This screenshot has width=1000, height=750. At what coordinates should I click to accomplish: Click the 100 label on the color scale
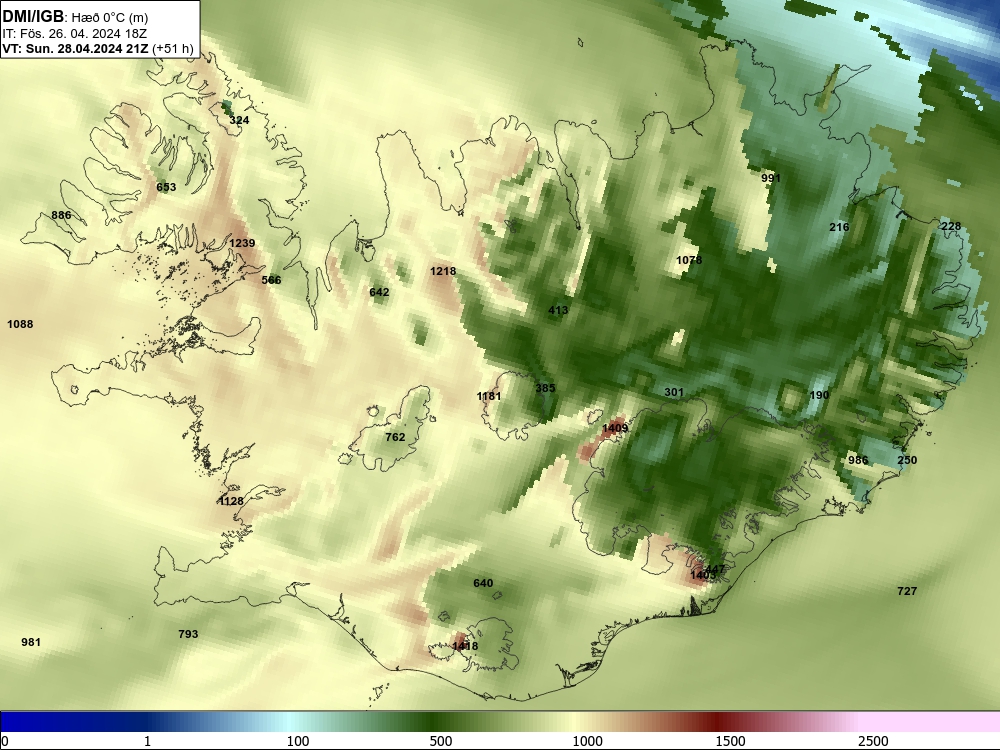coord(298,741)
